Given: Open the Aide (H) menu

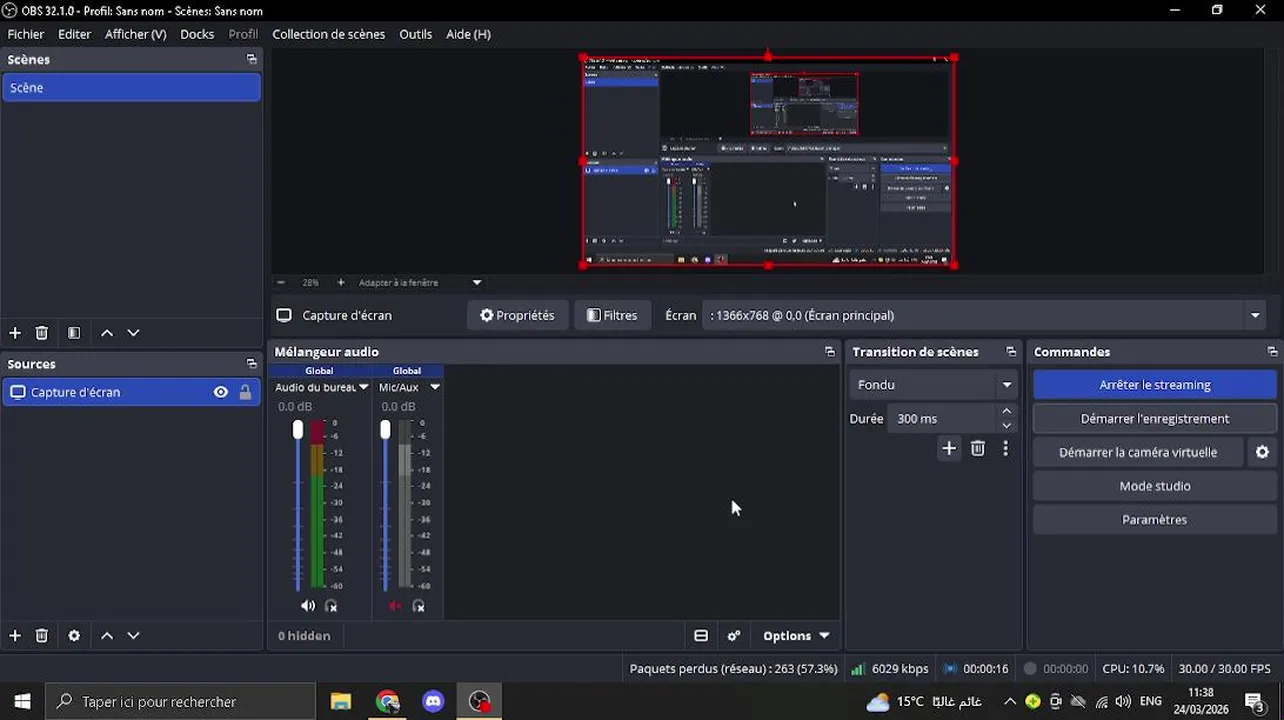Looking at the screenshot, I should [468, 34].
